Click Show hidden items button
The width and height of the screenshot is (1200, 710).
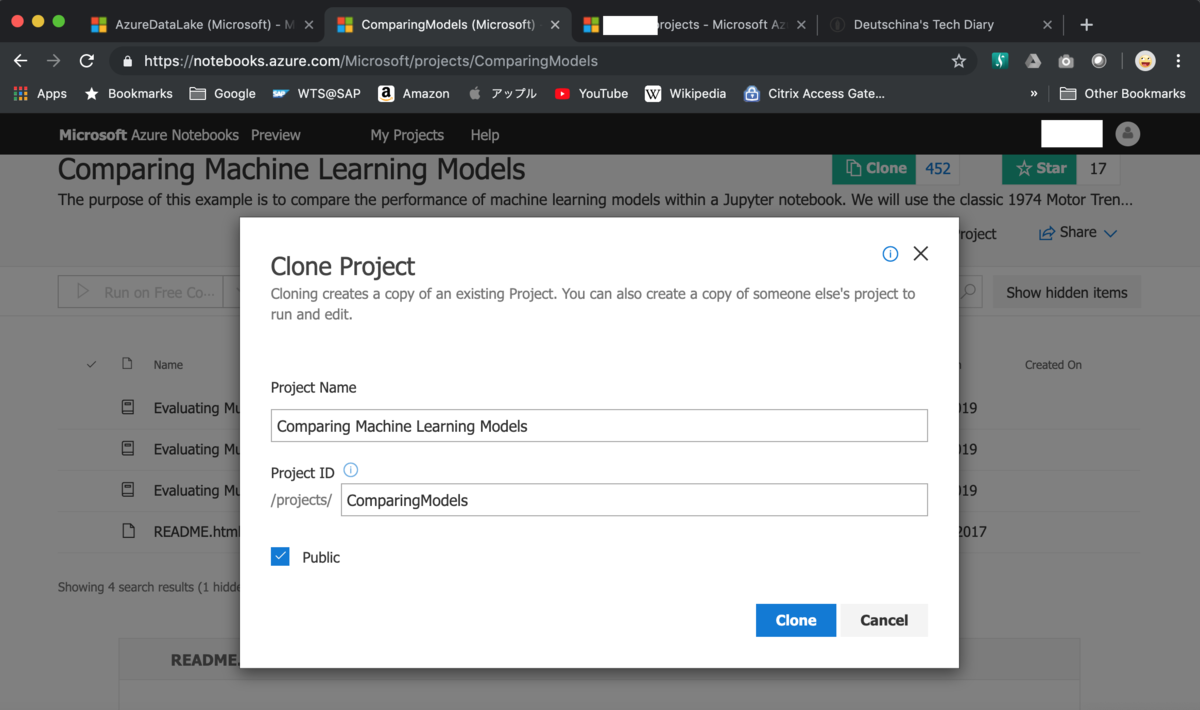1066,292
